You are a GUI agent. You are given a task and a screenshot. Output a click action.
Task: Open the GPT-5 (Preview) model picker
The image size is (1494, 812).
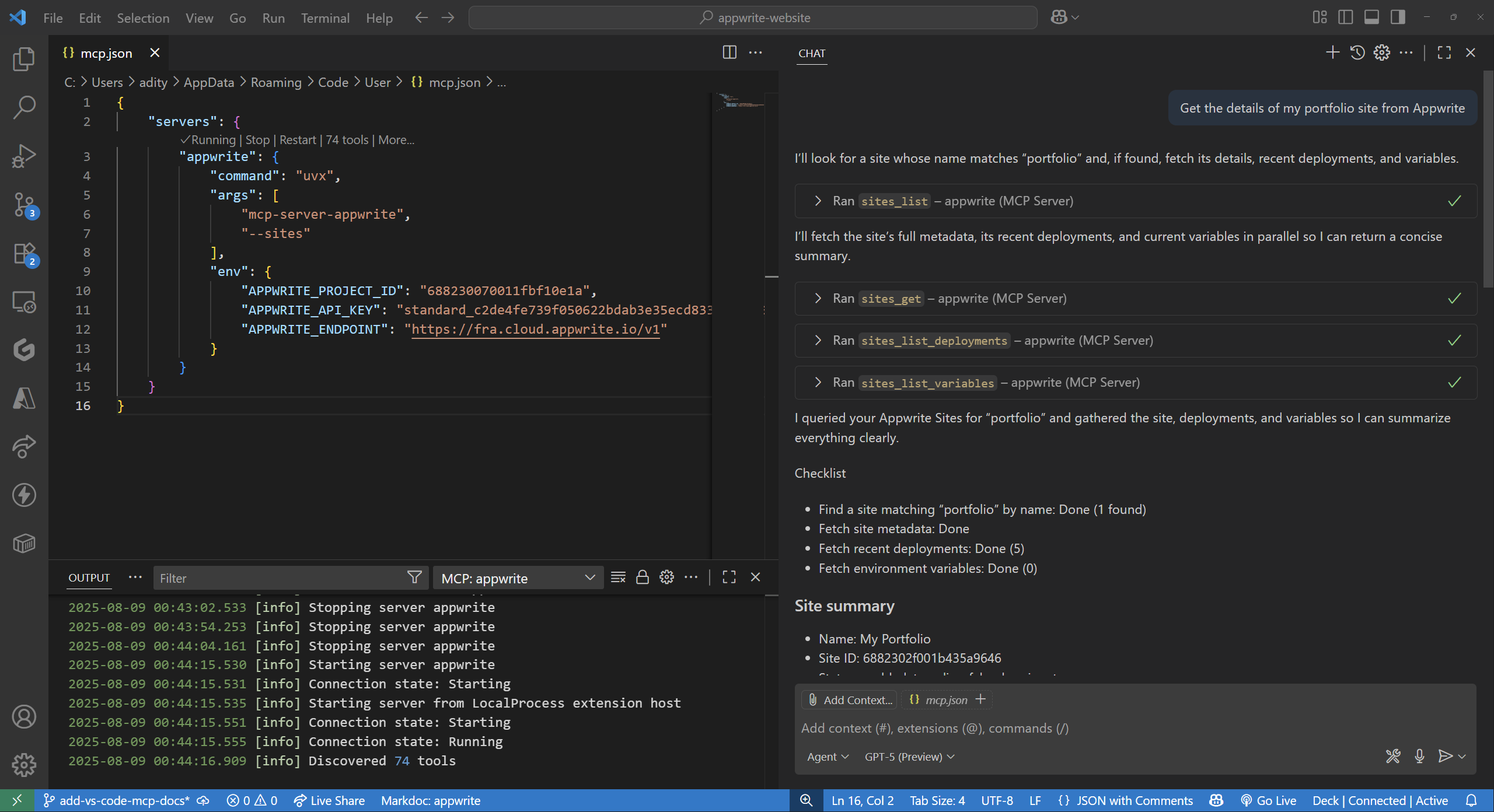click(x=909, y=757)
